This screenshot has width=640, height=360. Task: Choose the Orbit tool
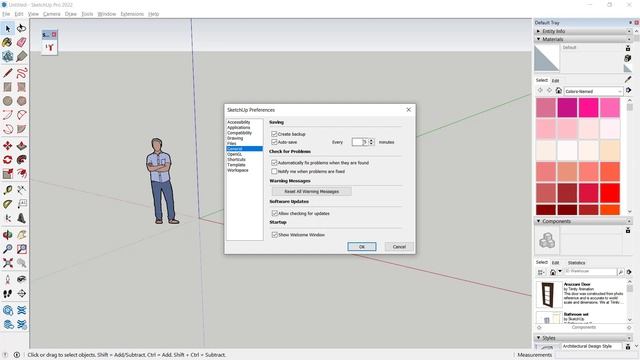(7, 235)
